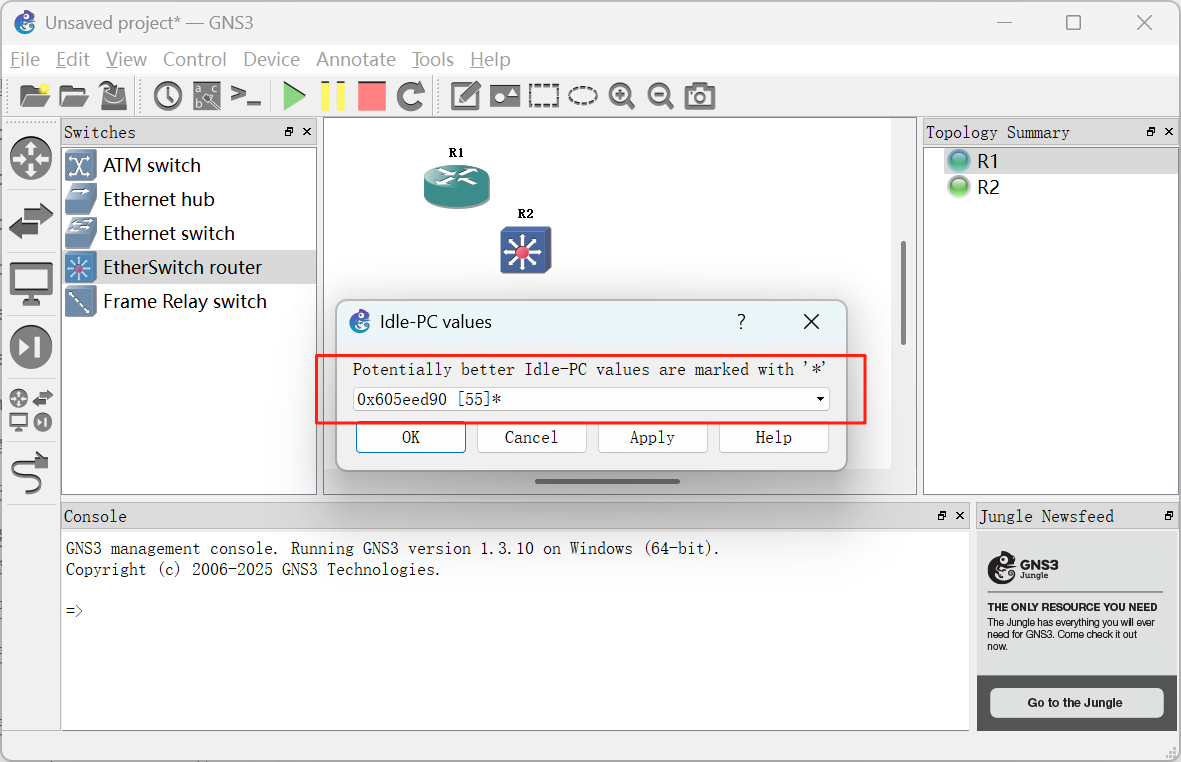Image resolution: width=1181 pixels, height=762 pixels.
Task: Click Help in Idle-PC values dialog
Action: click(774, 437)
